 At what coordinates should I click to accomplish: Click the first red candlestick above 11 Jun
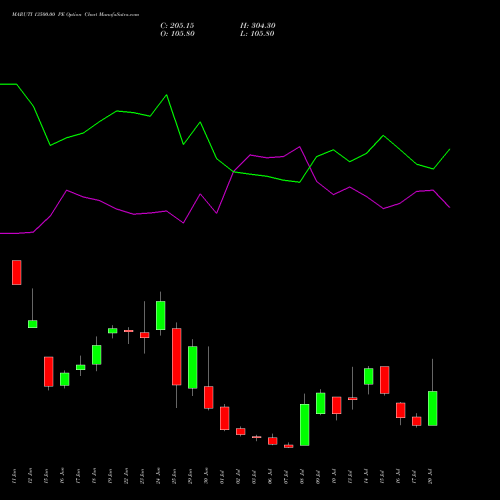17,272
